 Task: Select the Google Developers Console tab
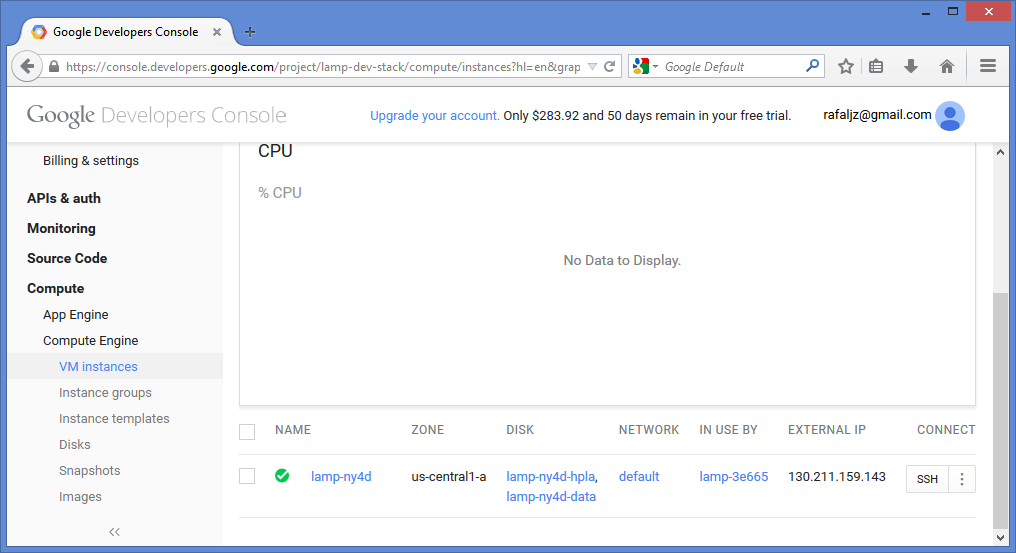pos(126,32)
